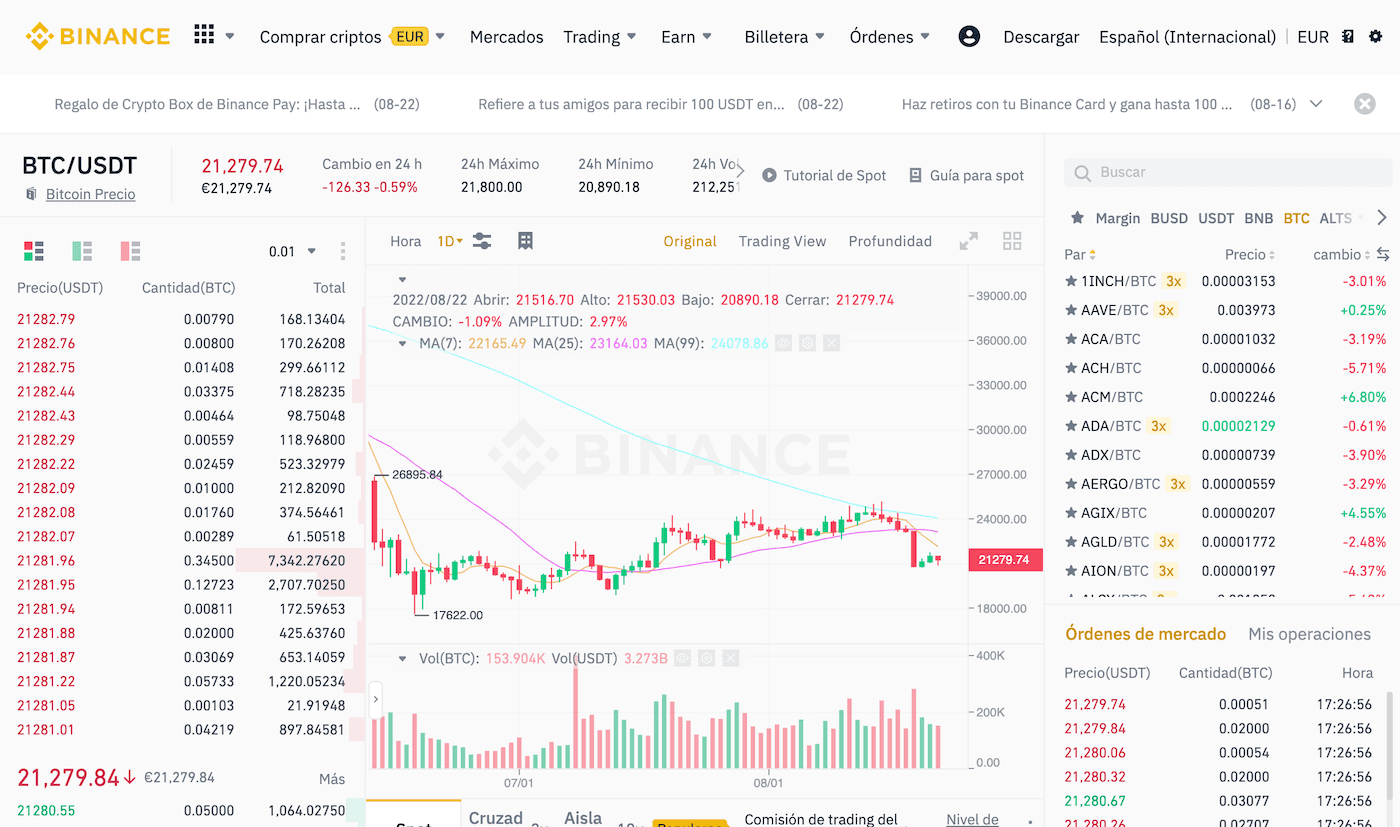This screenshot has height=827, width=1400.
Task: Open chart technical indicator settings icon
Action: point(482,241)
